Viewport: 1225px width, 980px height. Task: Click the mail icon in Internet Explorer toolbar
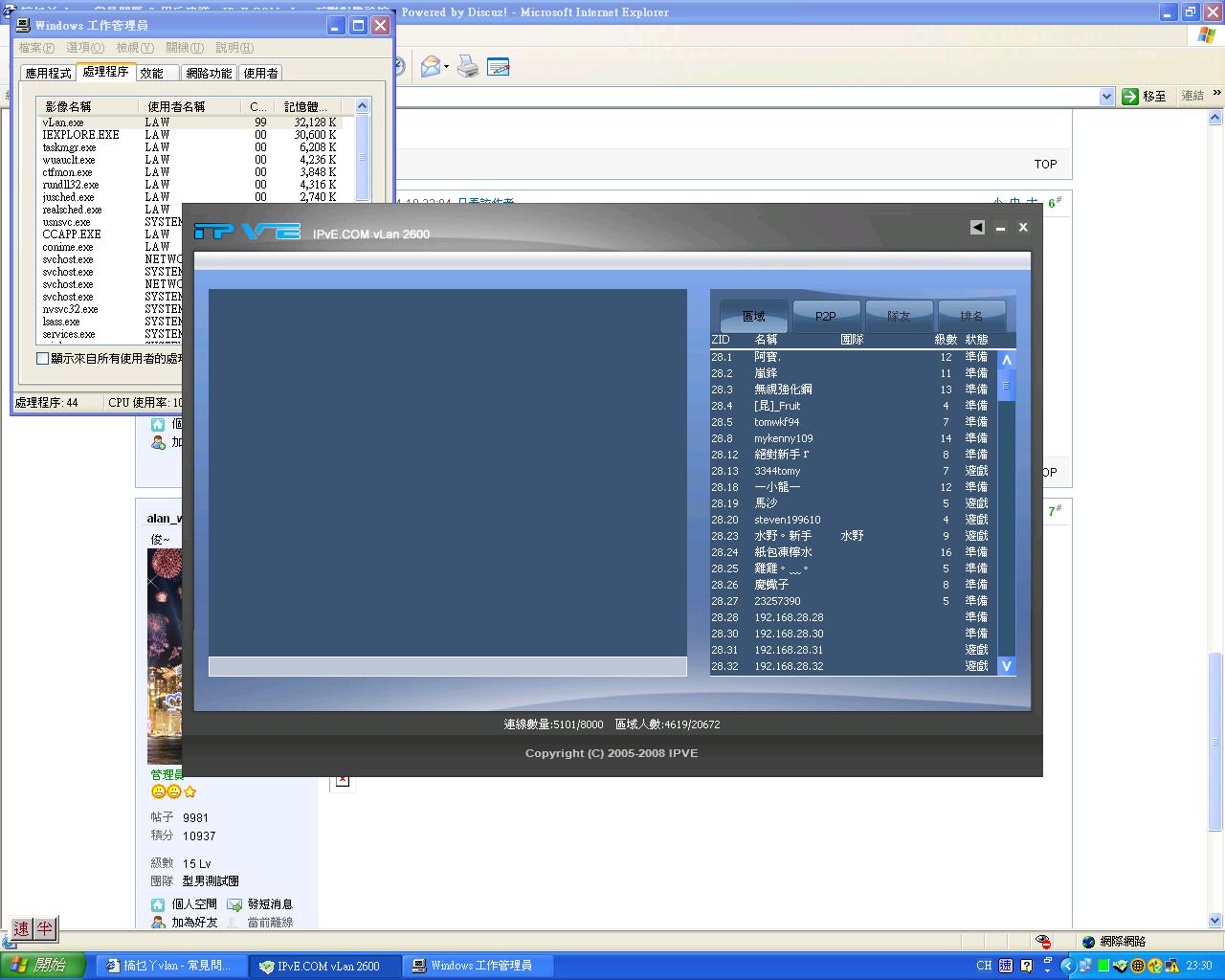pyautogui.click(x=430, y=66)
